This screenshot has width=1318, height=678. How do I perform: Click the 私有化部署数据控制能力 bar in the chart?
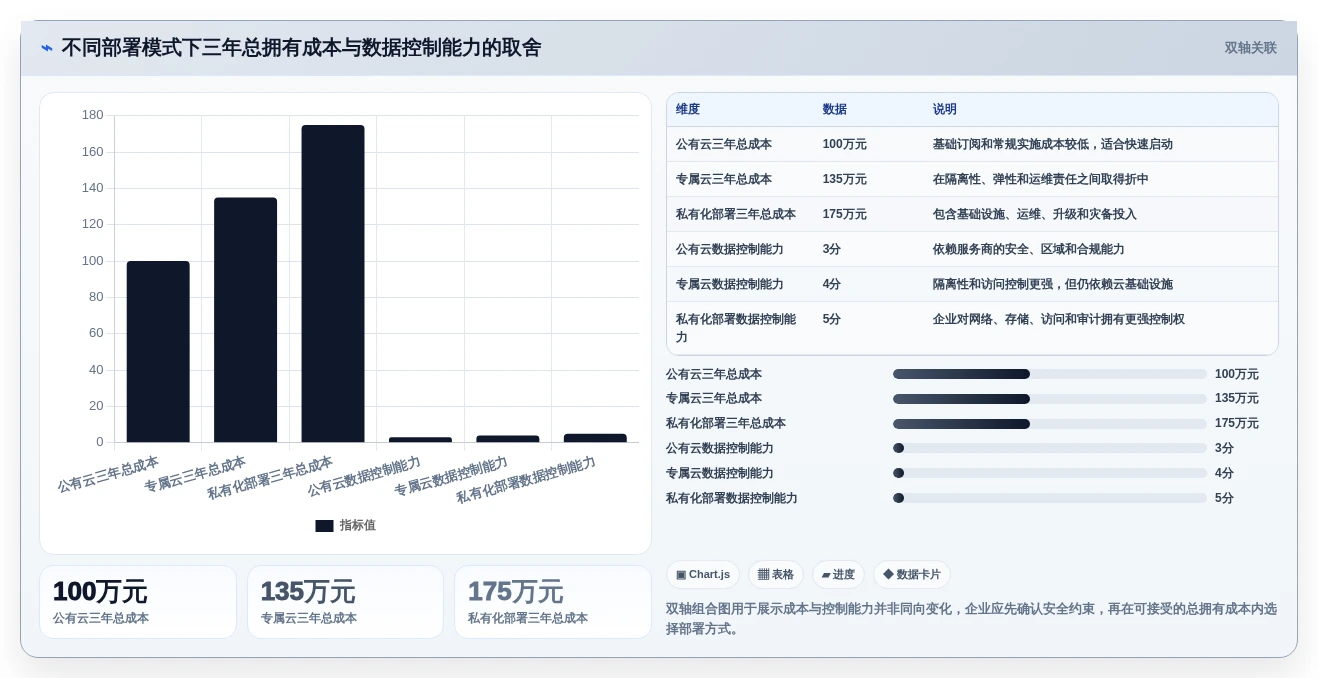point(595,437)
